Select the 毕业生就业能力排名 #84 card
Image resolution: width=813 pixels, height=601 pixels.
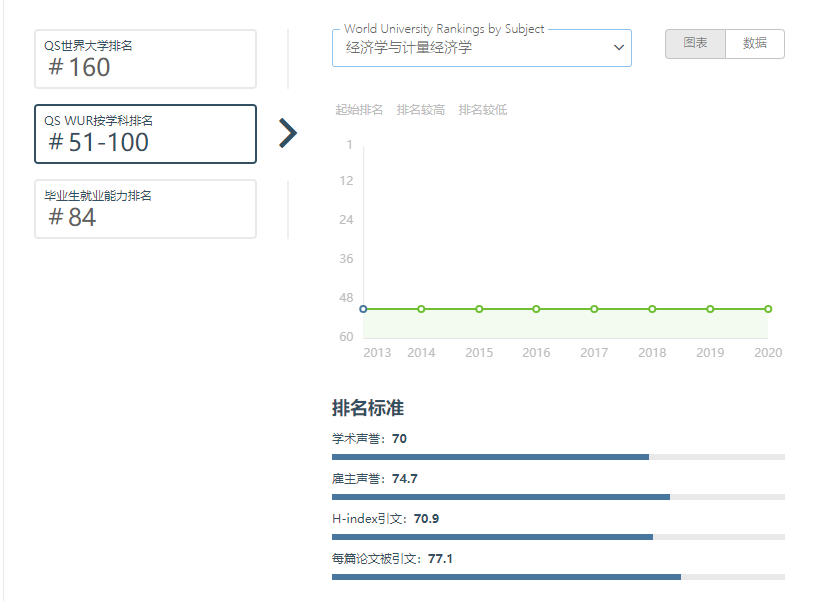(145, 209)
